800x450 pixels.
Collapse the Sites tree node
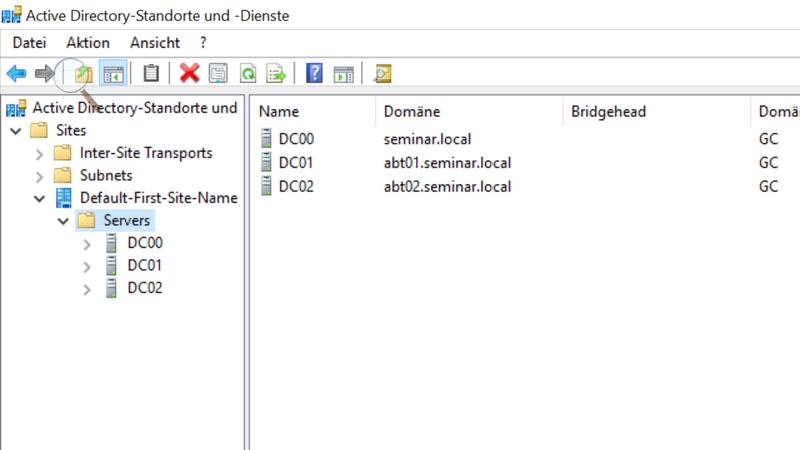[16, 131]
